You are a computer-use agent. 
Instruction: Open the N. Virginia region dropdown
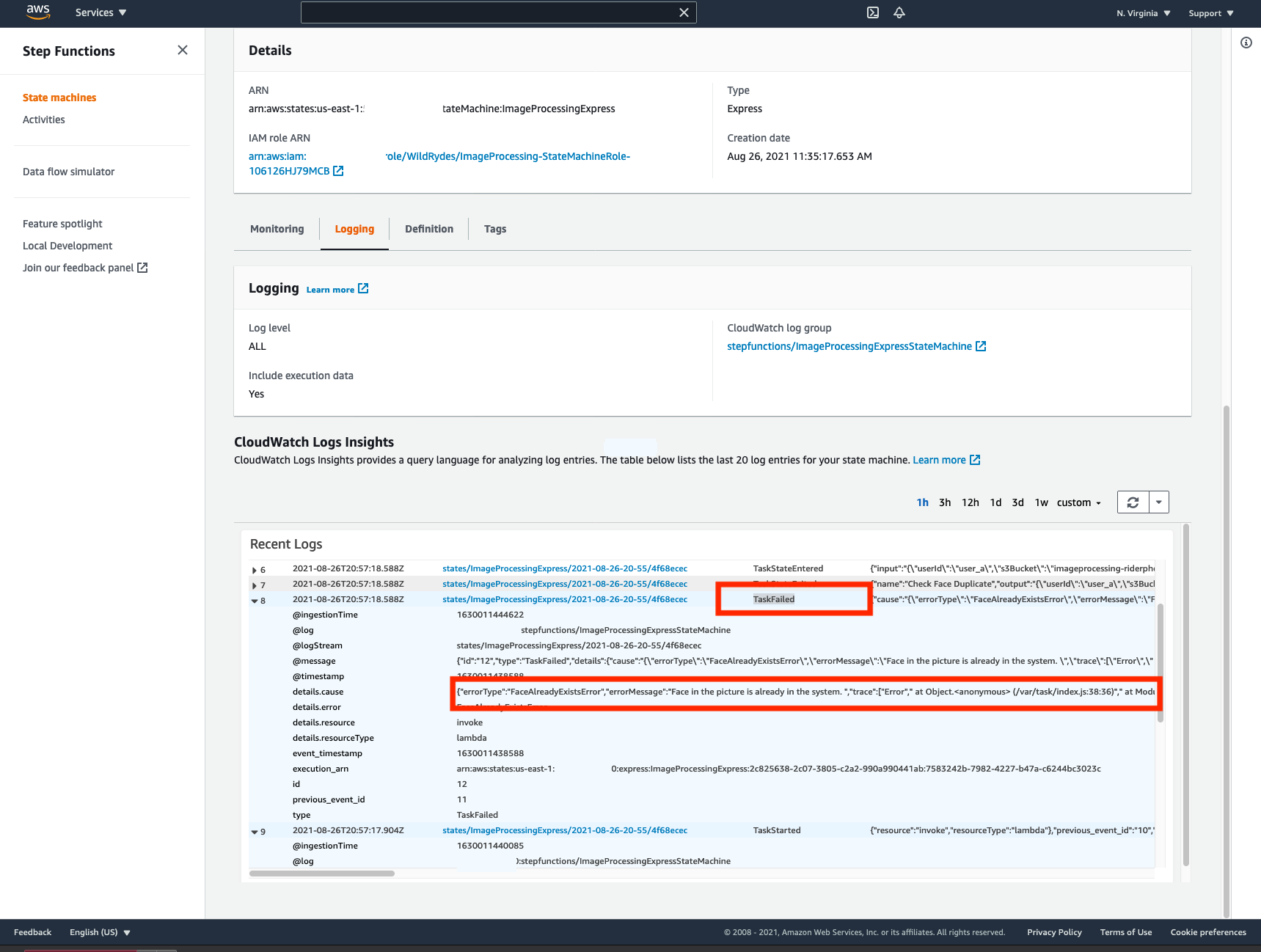[x=1144, y=13]
